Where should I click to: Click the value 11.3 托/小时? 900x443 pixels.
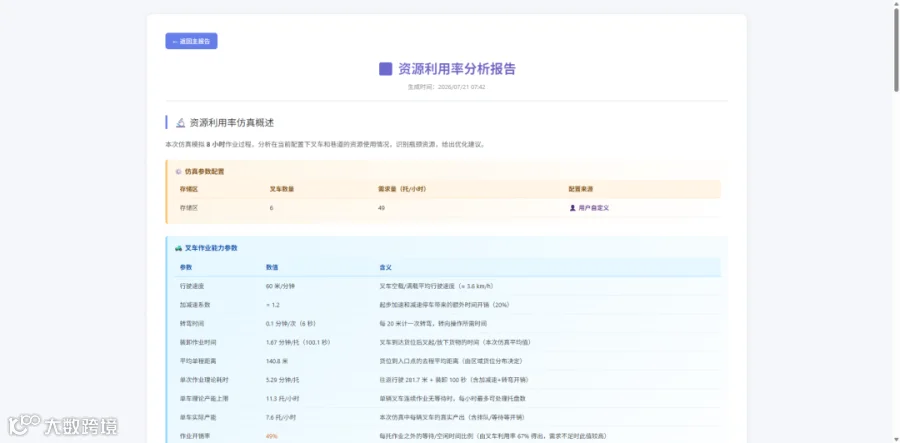[282, 399]
